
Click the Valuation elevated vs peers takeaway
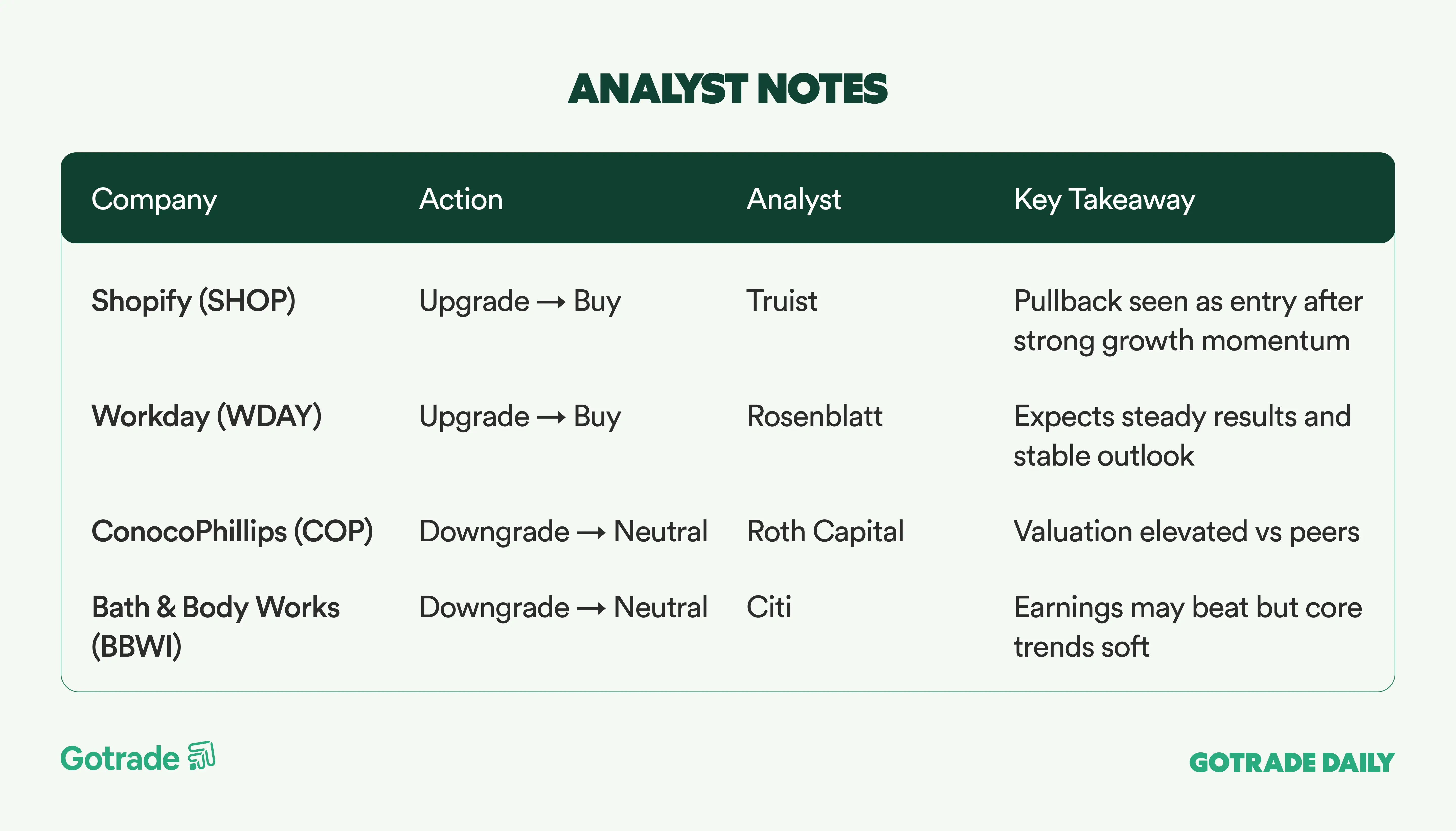(x=1186, y=531)
